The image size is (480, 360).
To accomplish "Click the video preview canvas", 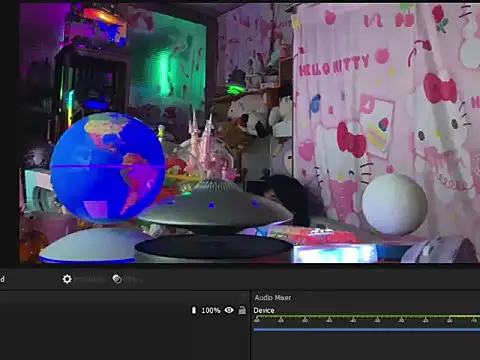I will tap(249, 133).
